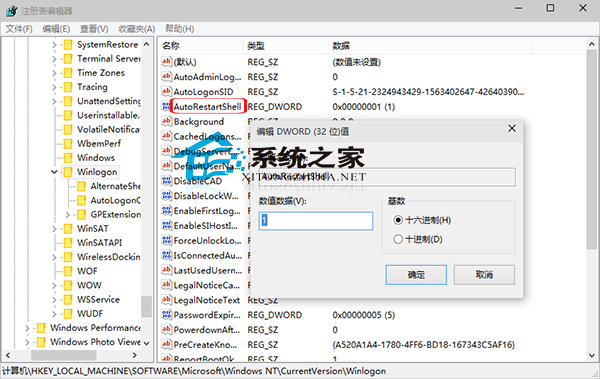
Task: Expand the GPExtension subkey node
Action: coord(68,215)
